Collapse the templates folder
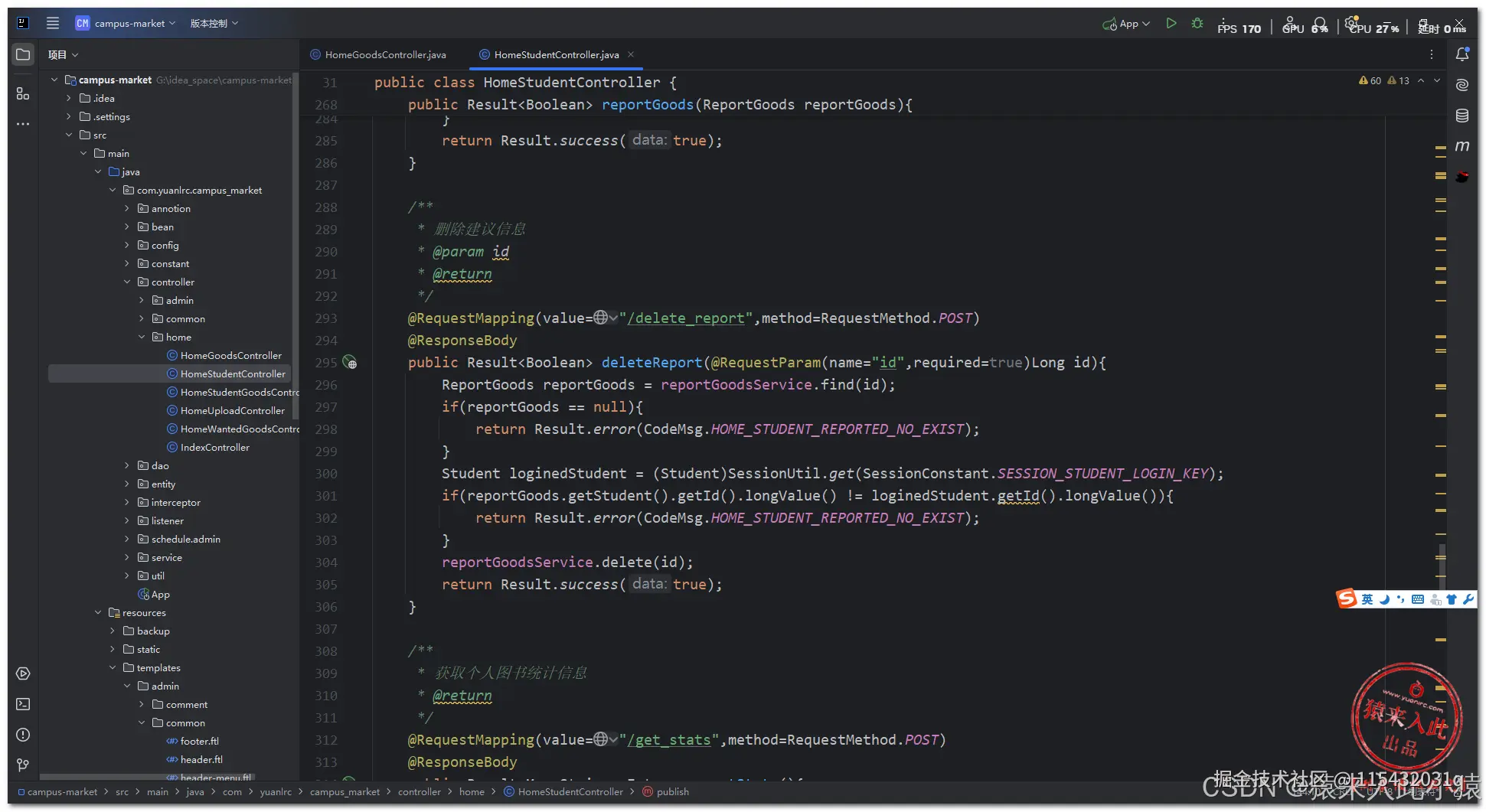Screen dimensions: 1486x812 [x=113, y=667]
